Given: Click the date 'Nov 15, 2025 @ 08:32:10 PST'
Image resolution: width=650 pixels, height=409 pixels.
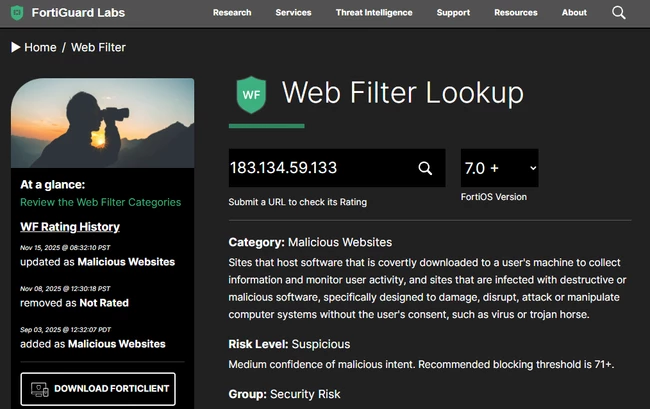Looking at the screenshot, I should 65,247.
